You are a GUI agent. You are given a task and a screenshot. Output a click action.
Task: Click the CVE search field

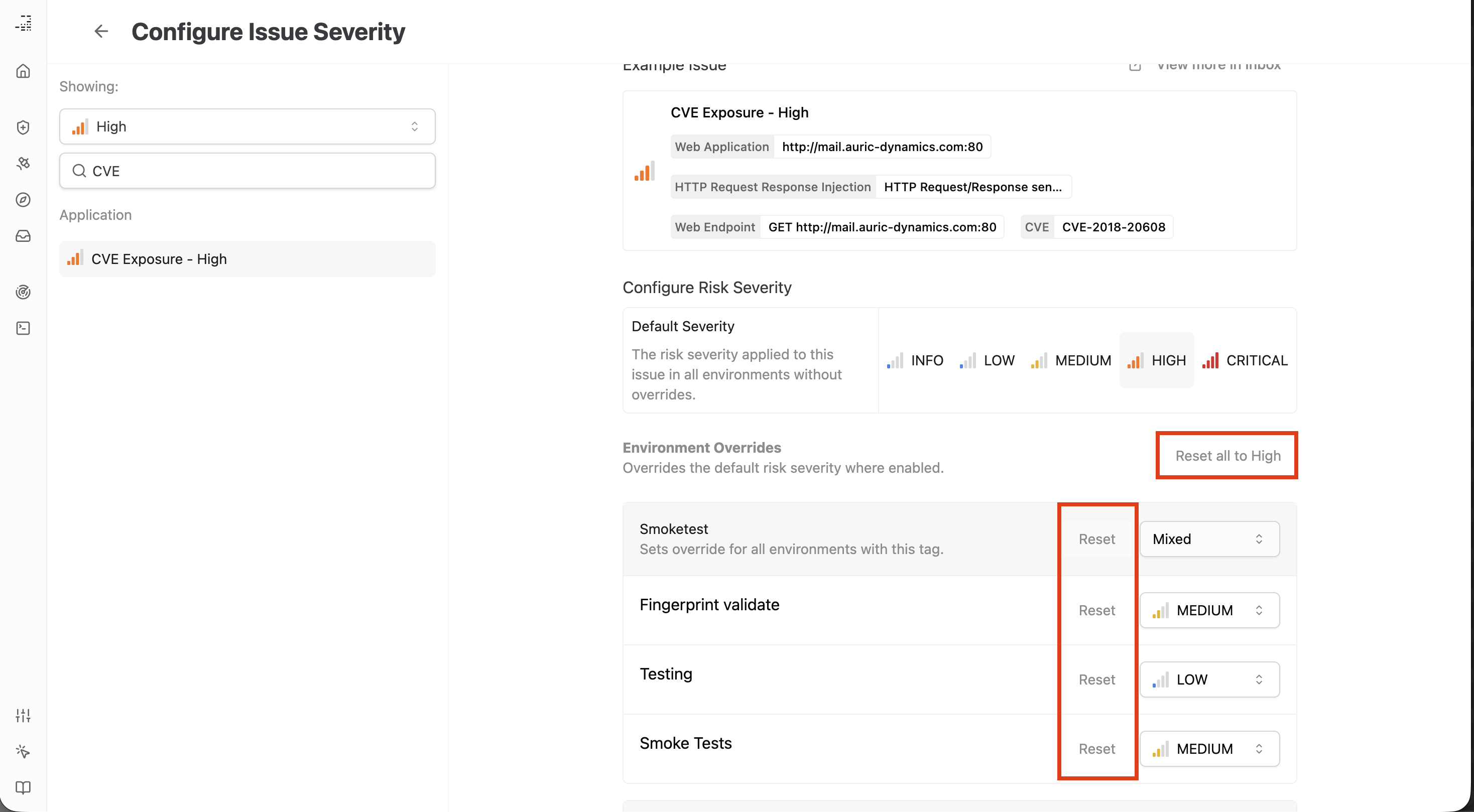[x=247, y=171]
